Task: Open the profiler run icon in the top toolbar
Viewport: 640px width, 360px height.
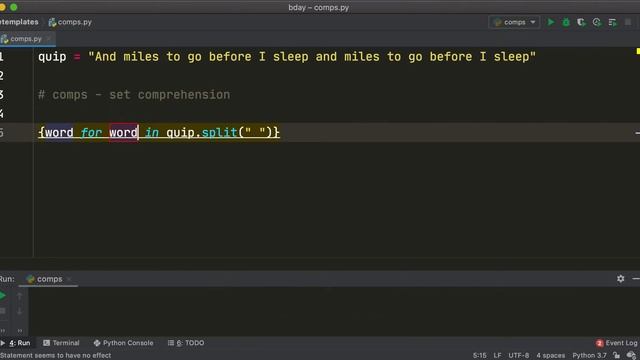Action: point(596,22)
